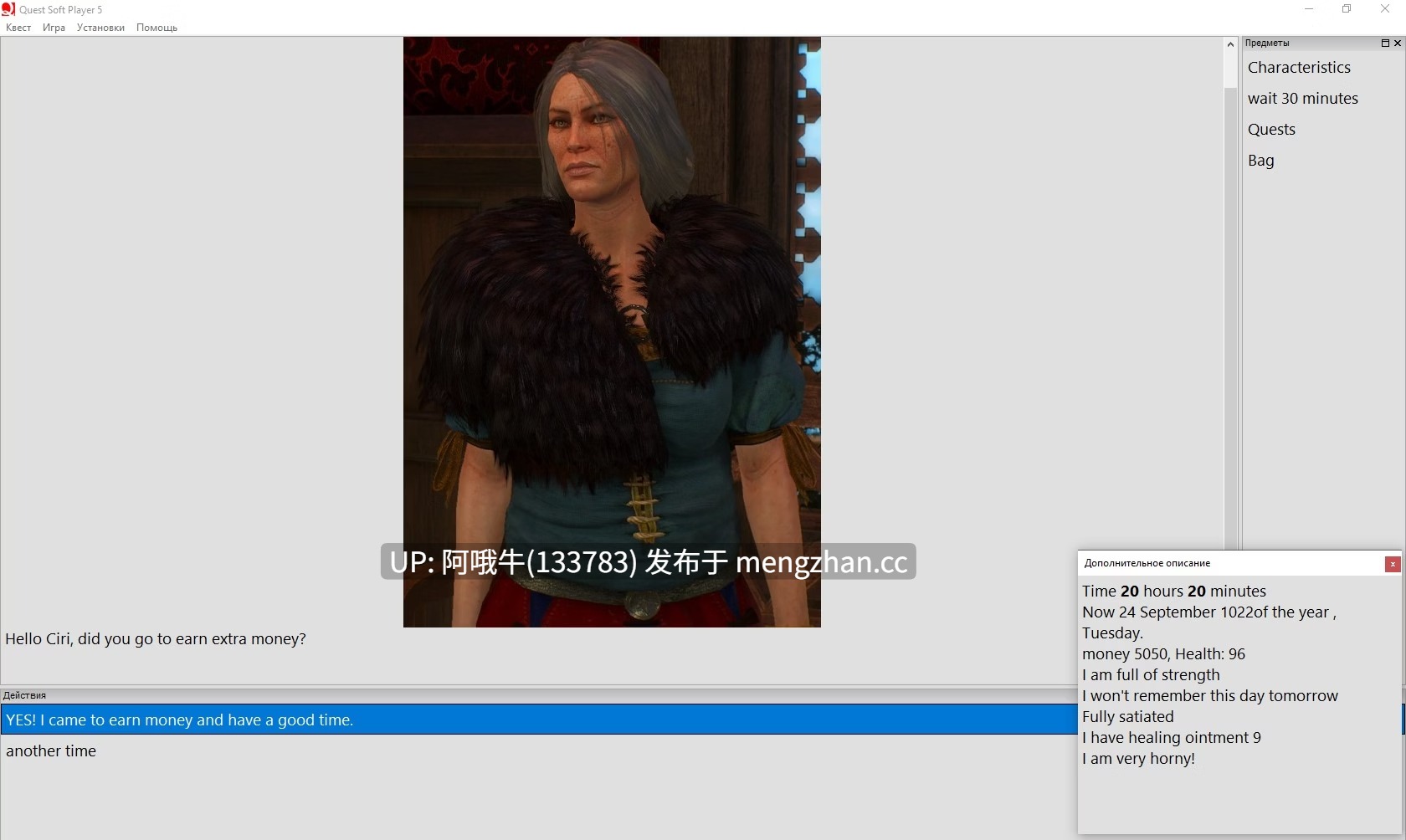Click the main description scrollbar up arrow
Screen dimensions: 1406x840
pyautogui.click(x=1230, y=44)
